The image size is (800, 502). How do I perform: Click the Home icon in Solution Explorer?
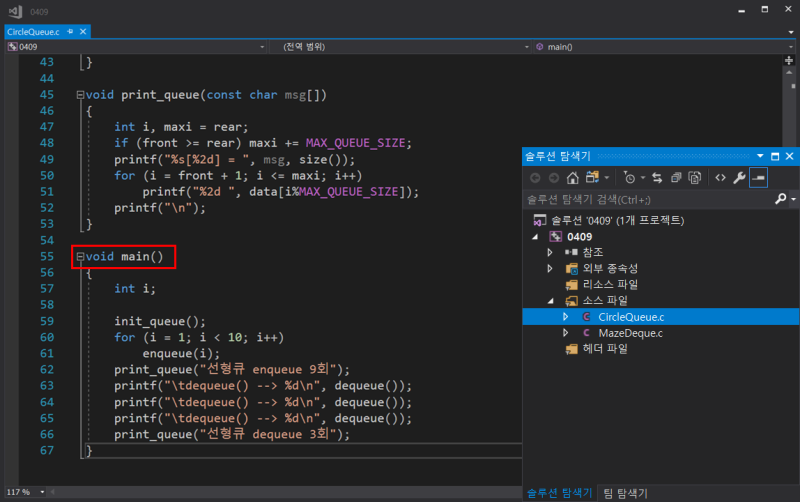pyautogui.click(x=572, y=178)
